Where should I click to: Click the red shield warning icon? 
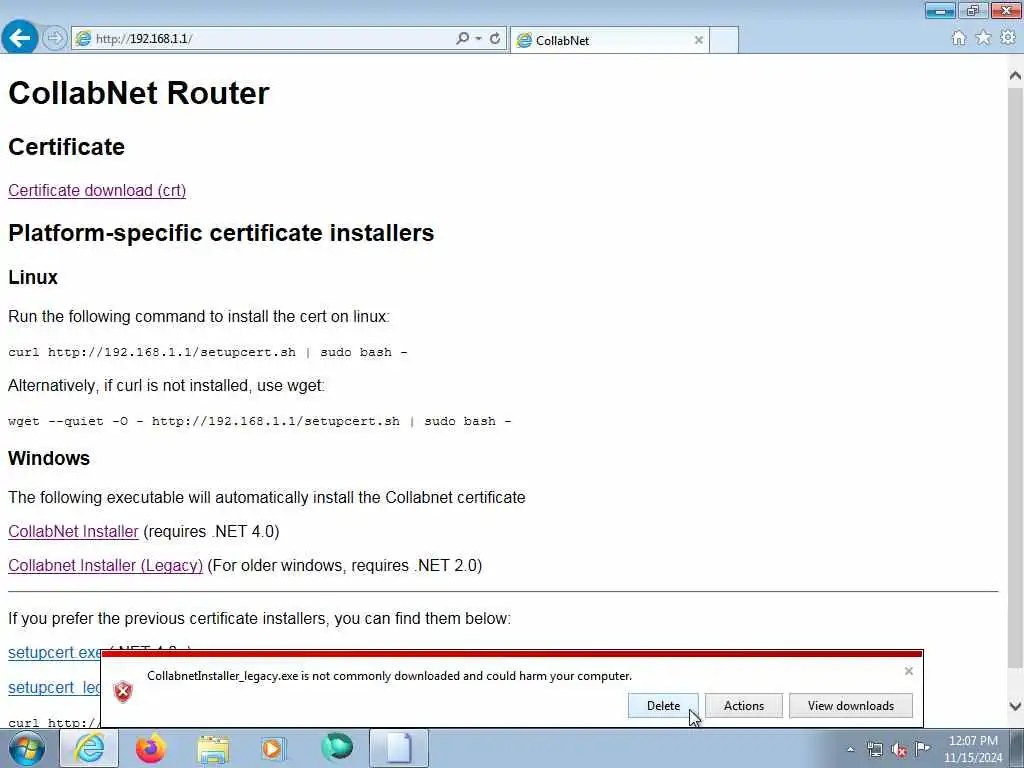pyautogui.click(x=123, y=692)
